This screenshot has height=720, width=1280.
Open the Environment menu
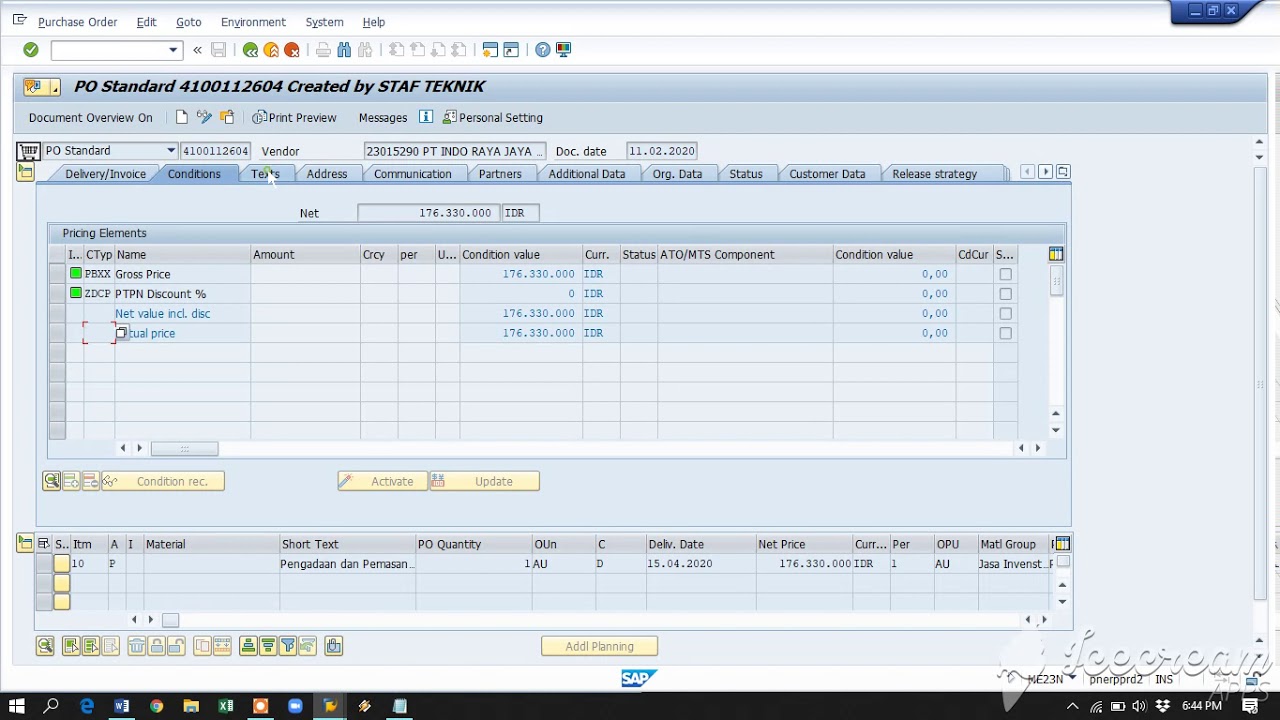point(253,22)
